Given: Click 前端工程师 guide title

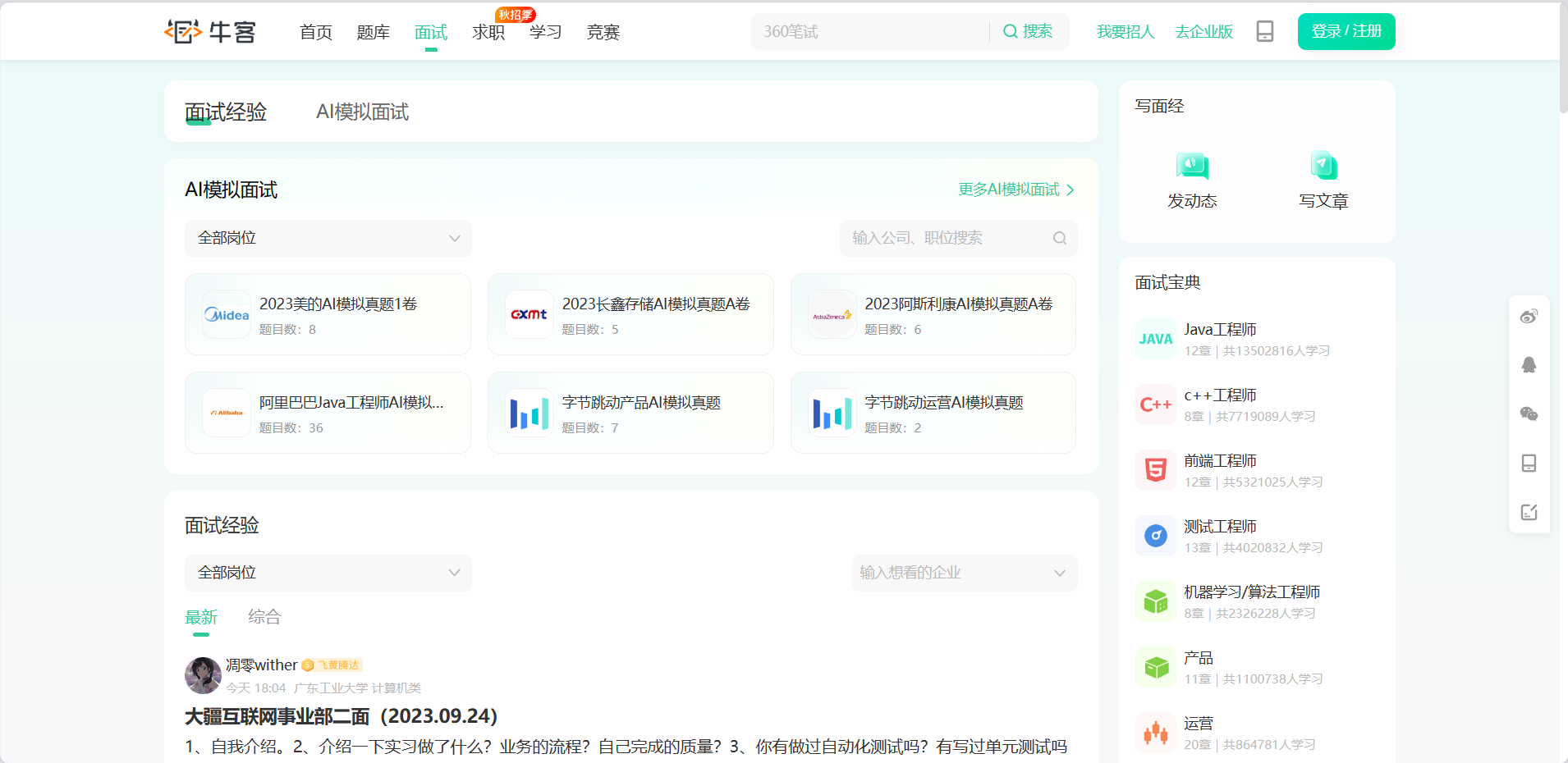Looking at the screenshot, I should click(1220, 460).
